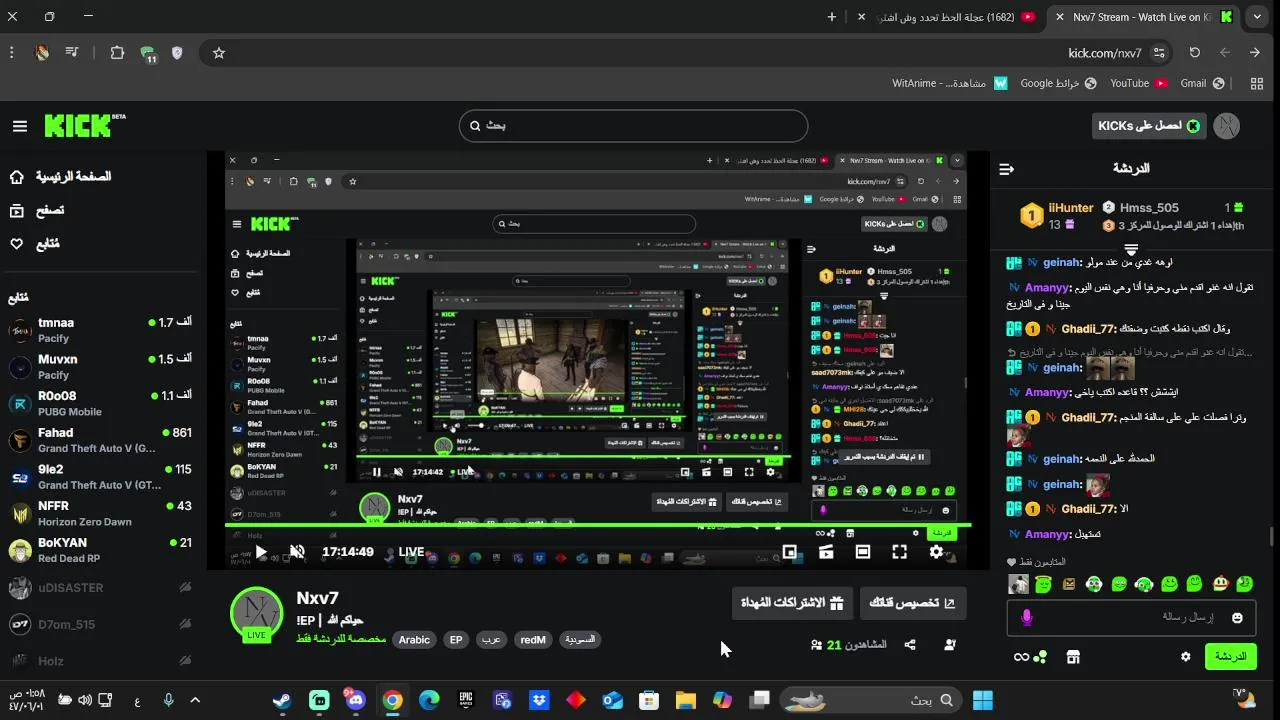Click the green stream progress bar
This screenshot has height=720, width=1280.
(598, 527)
